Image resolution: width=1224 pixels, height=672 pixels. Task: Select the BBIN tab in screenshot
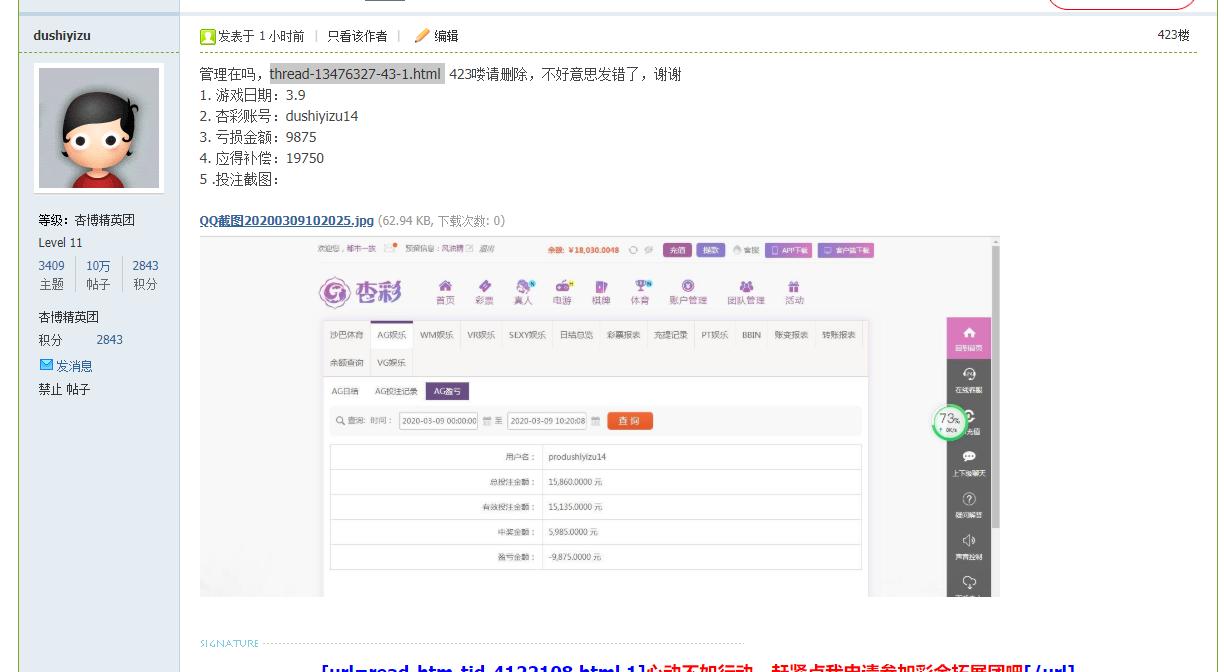click(751, 335)
